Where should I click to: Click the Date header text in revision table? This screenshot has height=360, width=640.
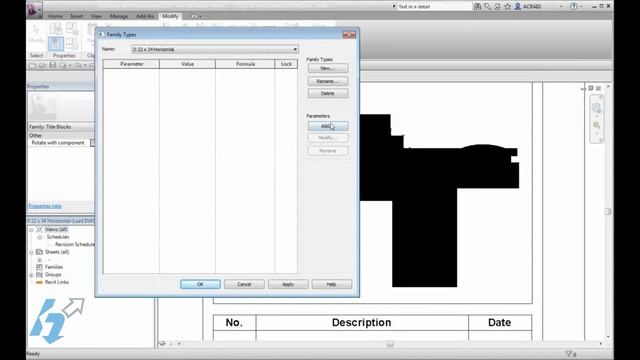click(499, 322)
